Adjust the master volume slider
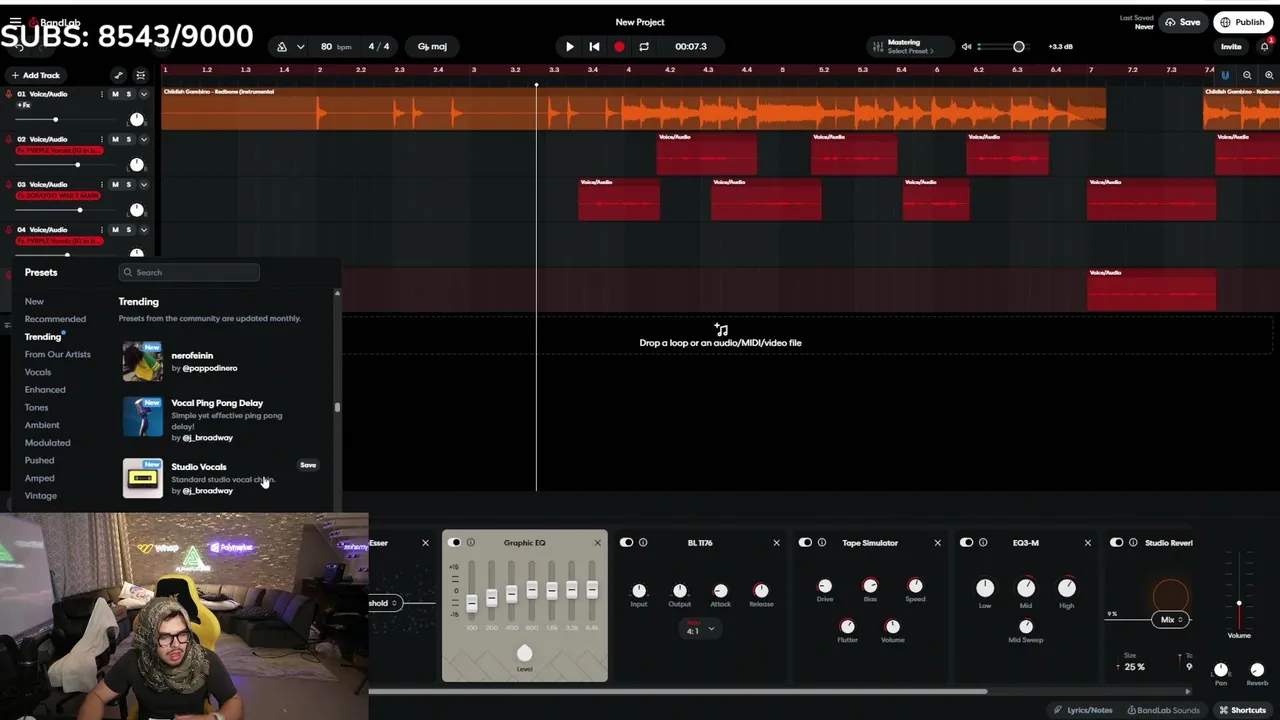Screen dimensions: 1280x720 tap(1004, 46)
